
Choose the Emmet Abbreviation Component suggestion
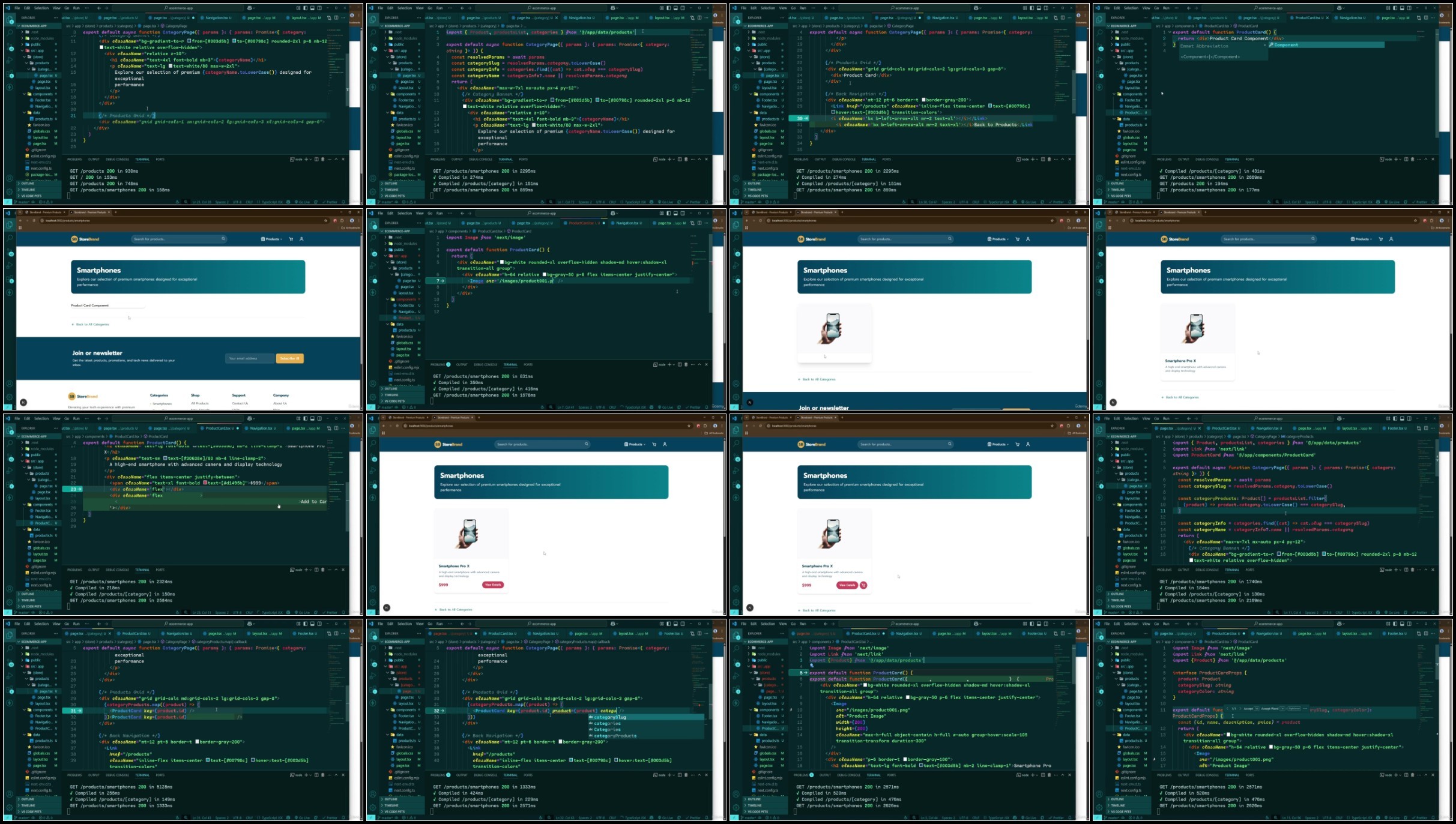point(1285,45)
